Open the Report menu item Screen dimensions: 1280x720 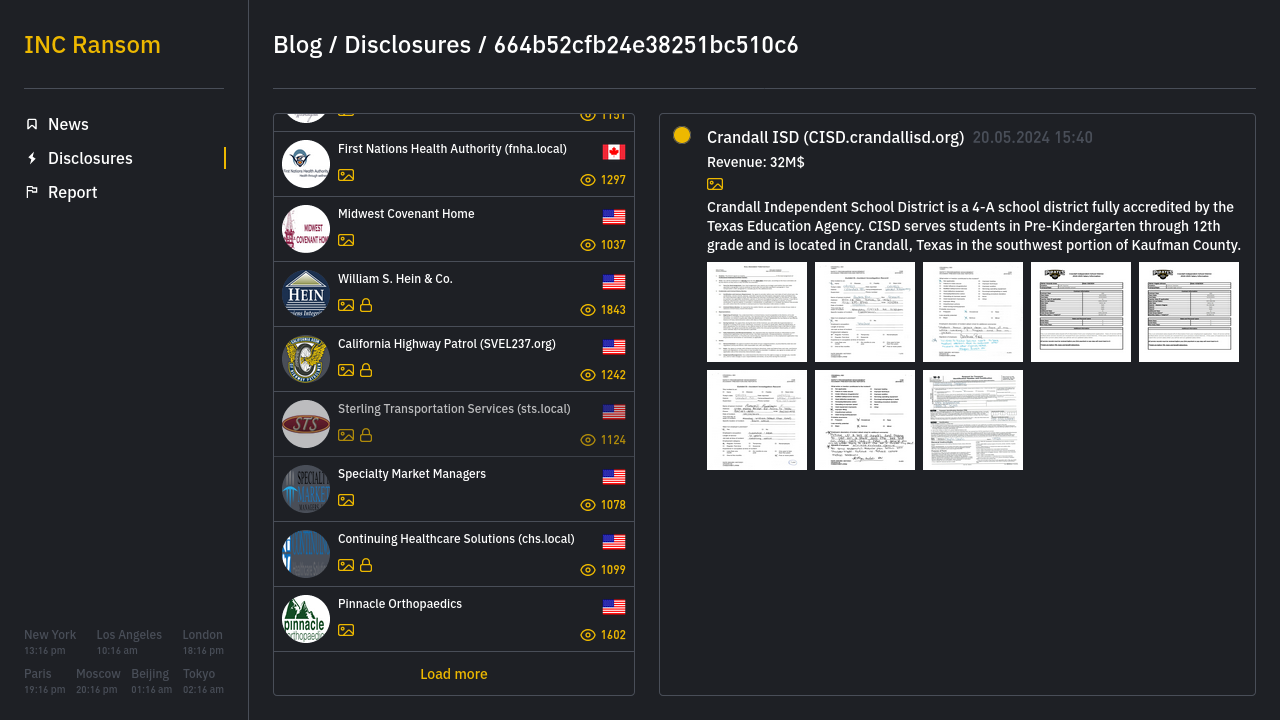point(72,192)
